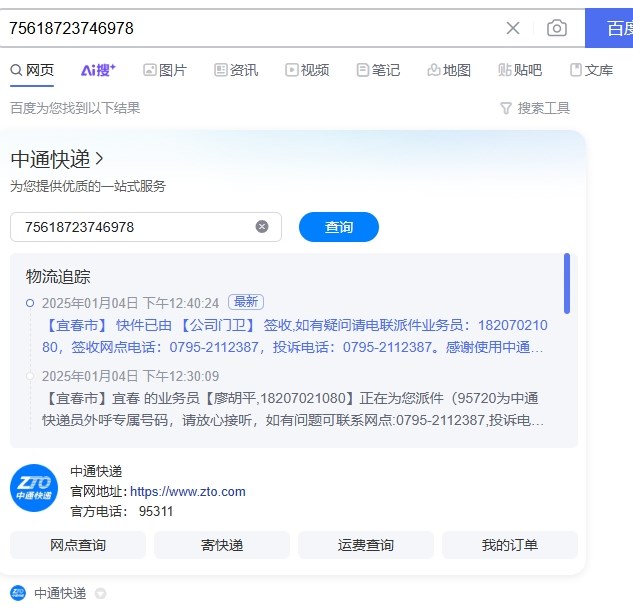Click the 中通快递 name above 官网地址
The image size is (633, 612).
pyautogui.click(x=96, y=471)
